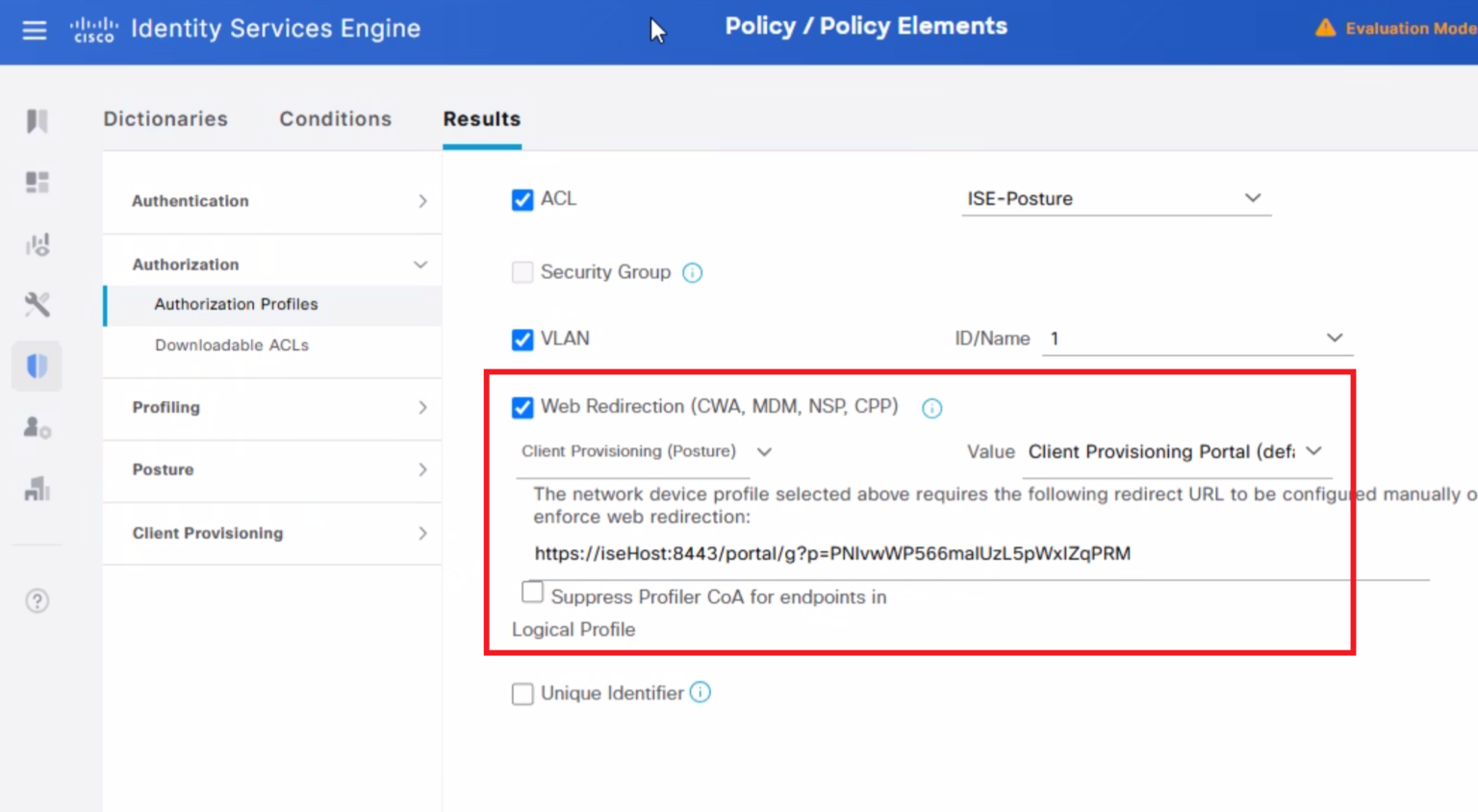The image size is (1478, 812).
Task: Switch to the Dictionaries tab
Action: pos(165,119)
